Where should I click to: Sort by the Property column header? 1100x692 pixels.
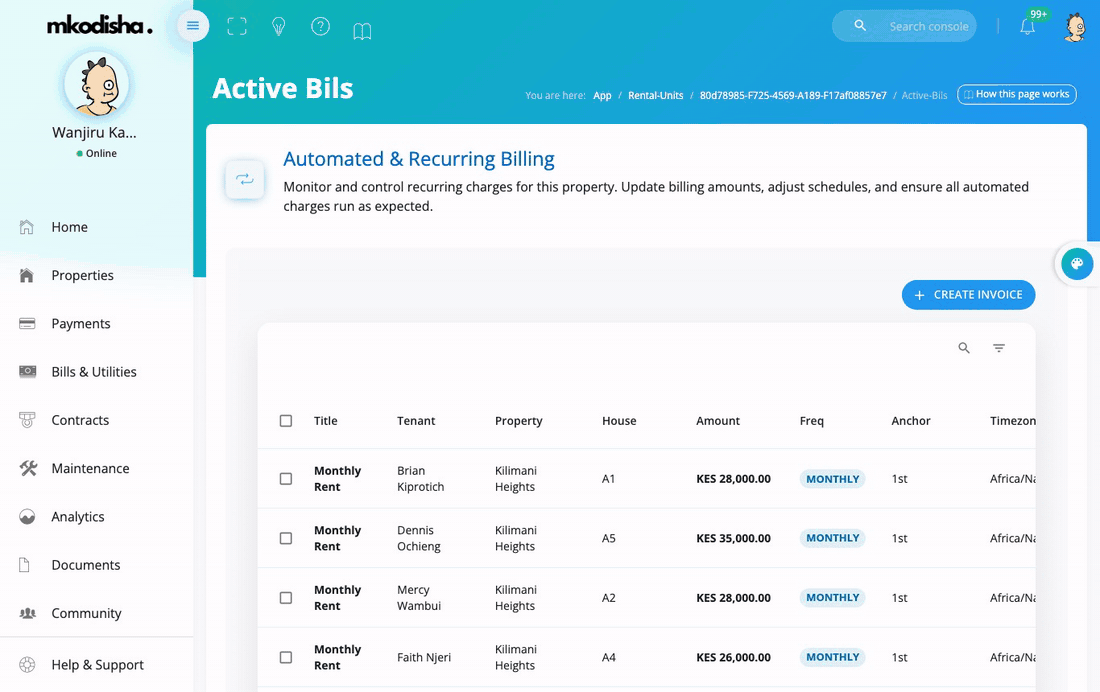(x=518, y=421)
